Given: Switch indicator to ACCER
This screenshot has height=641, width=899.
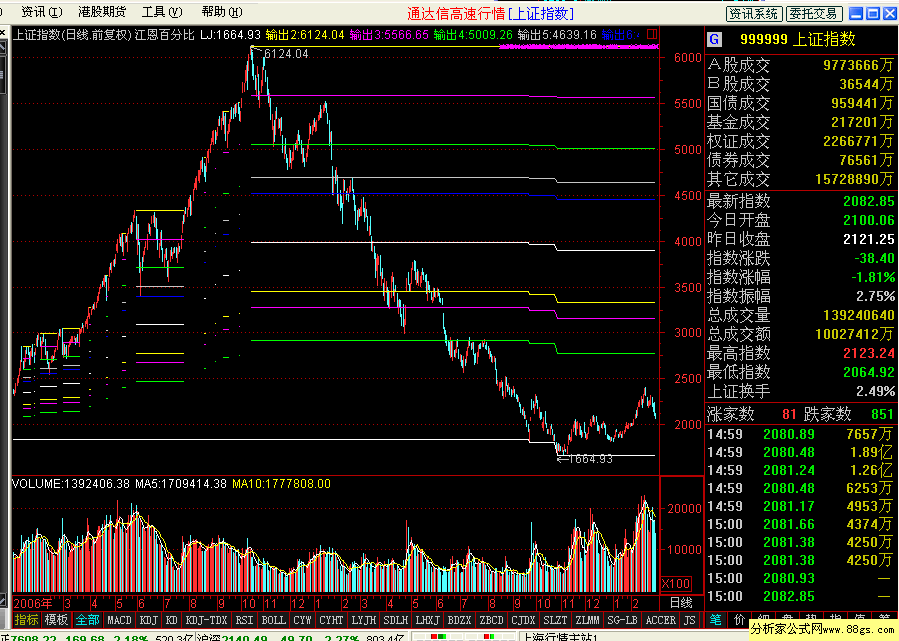Looking at the screenshot, I should (660, 620).
